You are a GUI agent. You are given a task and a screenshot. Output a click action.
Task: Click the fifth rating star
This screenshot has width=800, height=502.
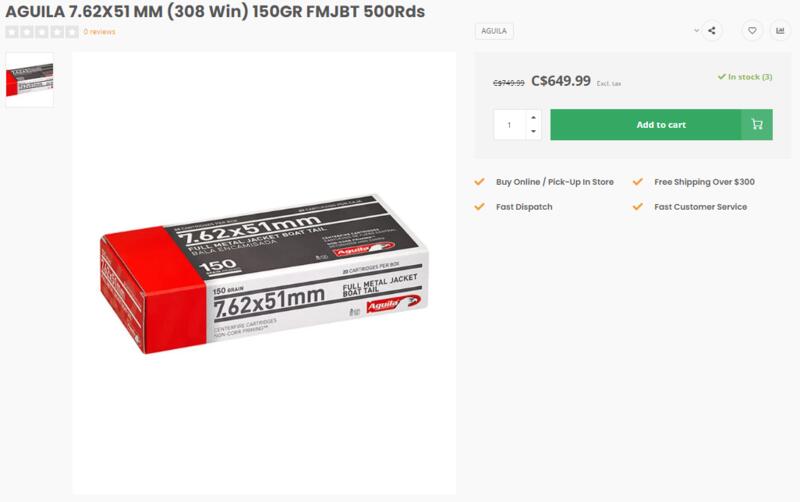(72, 32)
